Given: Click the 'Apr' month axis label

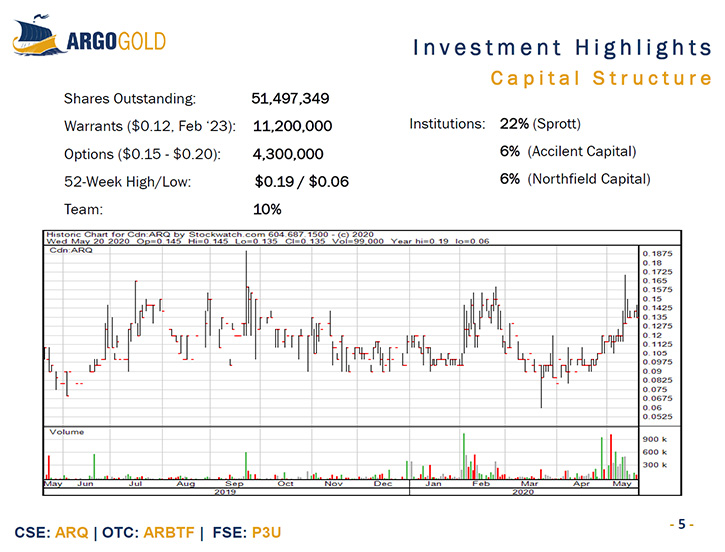Looking at the screenshot, I should [582, 484].
